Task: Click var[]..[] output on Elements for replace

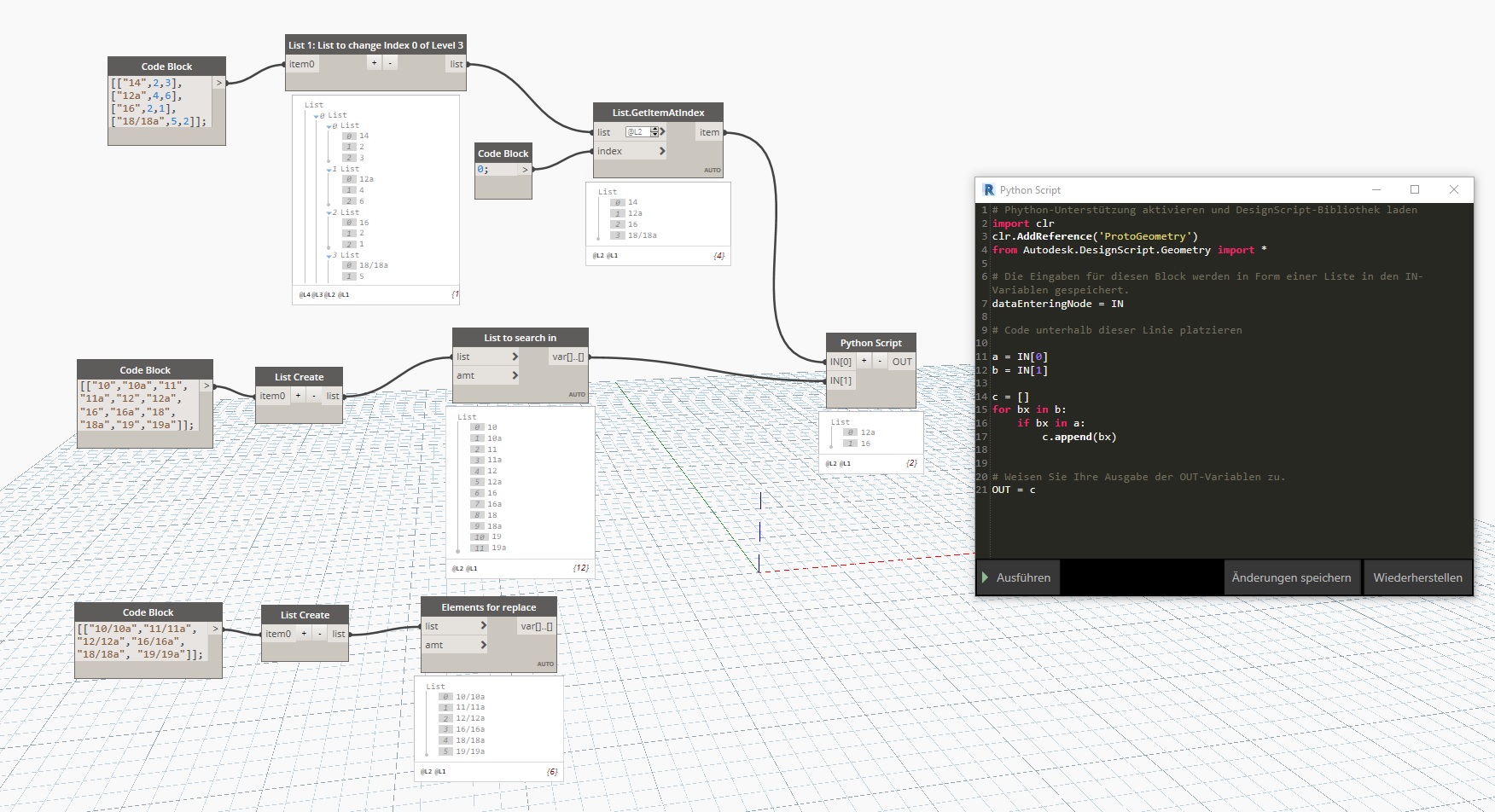Action: tap(537, 626)
